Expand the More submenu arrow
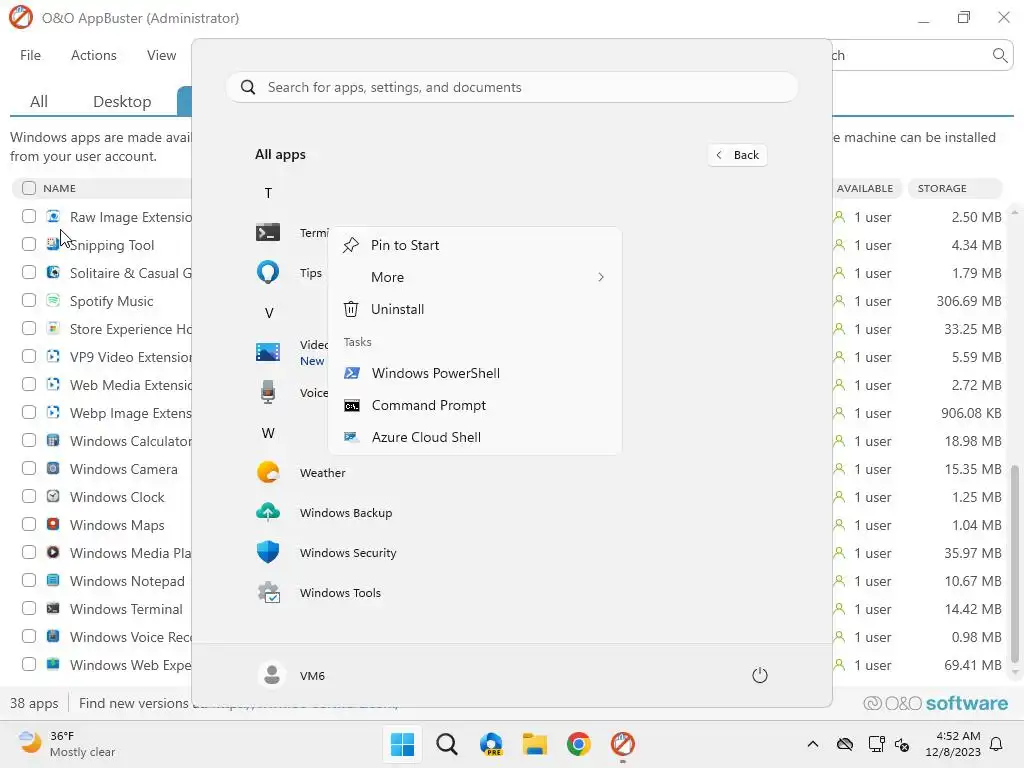The image size is (1024, 768). (x=601, y=277)
